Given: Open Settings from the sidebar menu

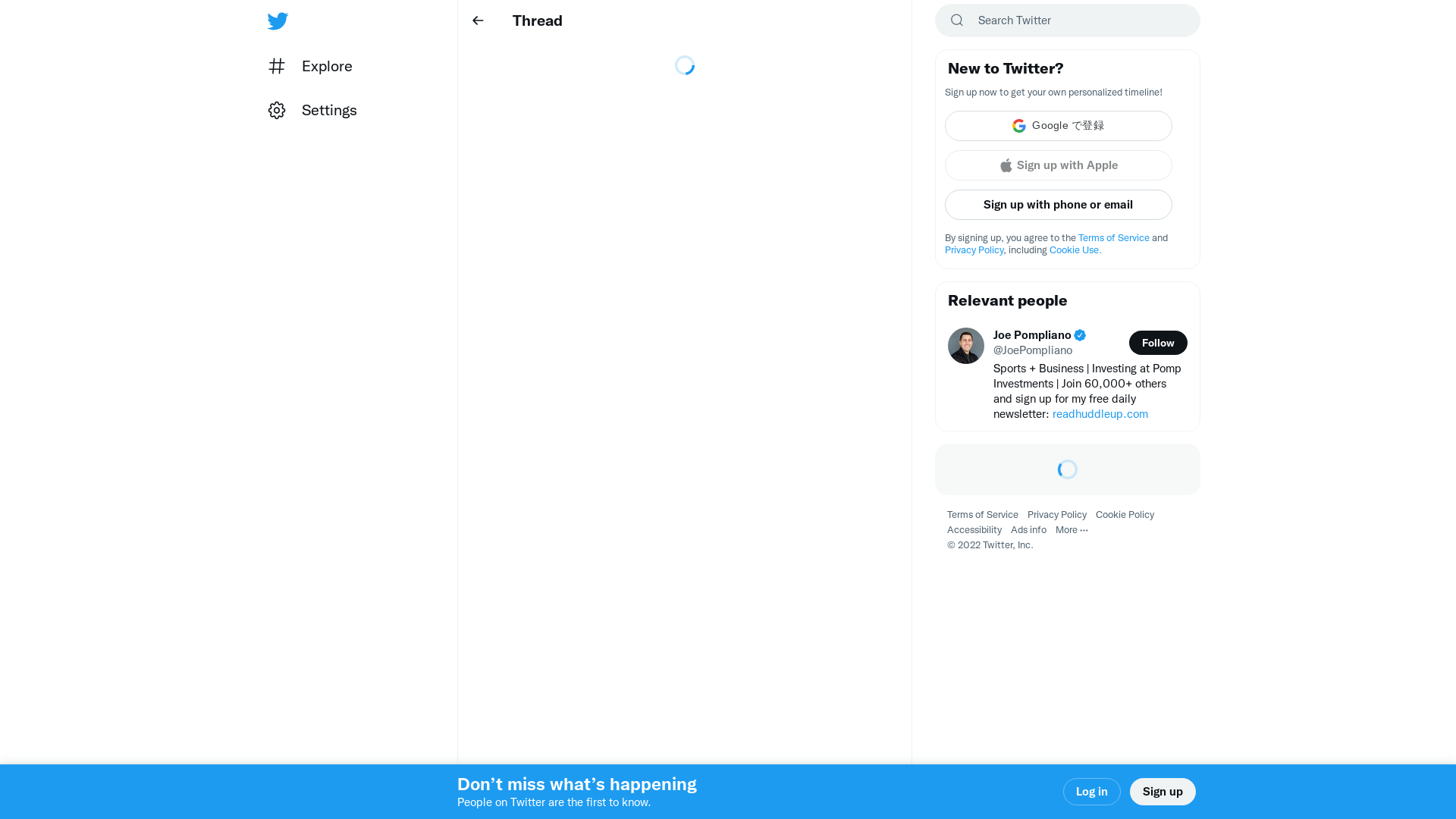Looking at the screenshot, I should pos(329,110).
